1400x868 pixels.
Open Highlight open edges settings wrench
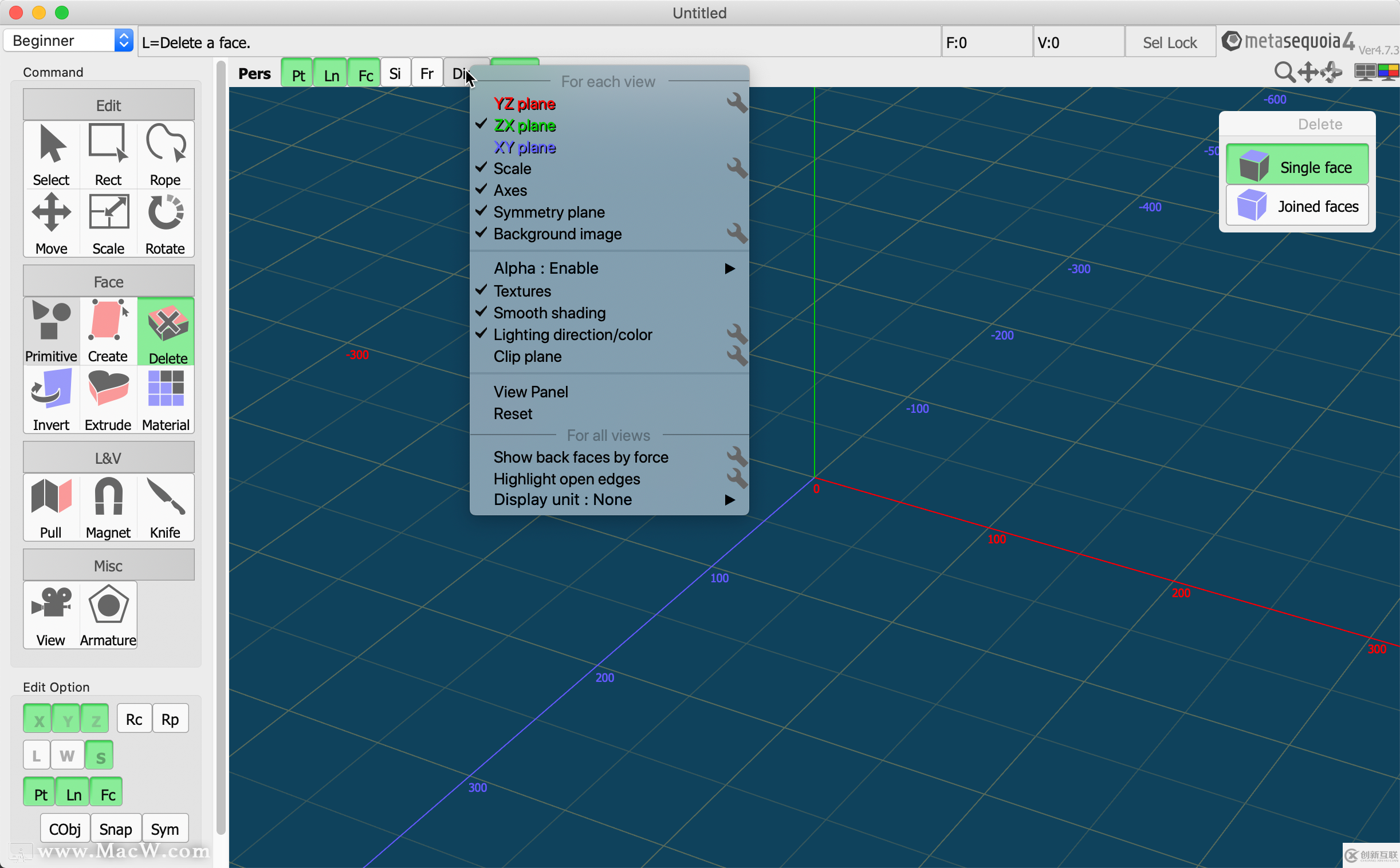click(x=737, y=479)
